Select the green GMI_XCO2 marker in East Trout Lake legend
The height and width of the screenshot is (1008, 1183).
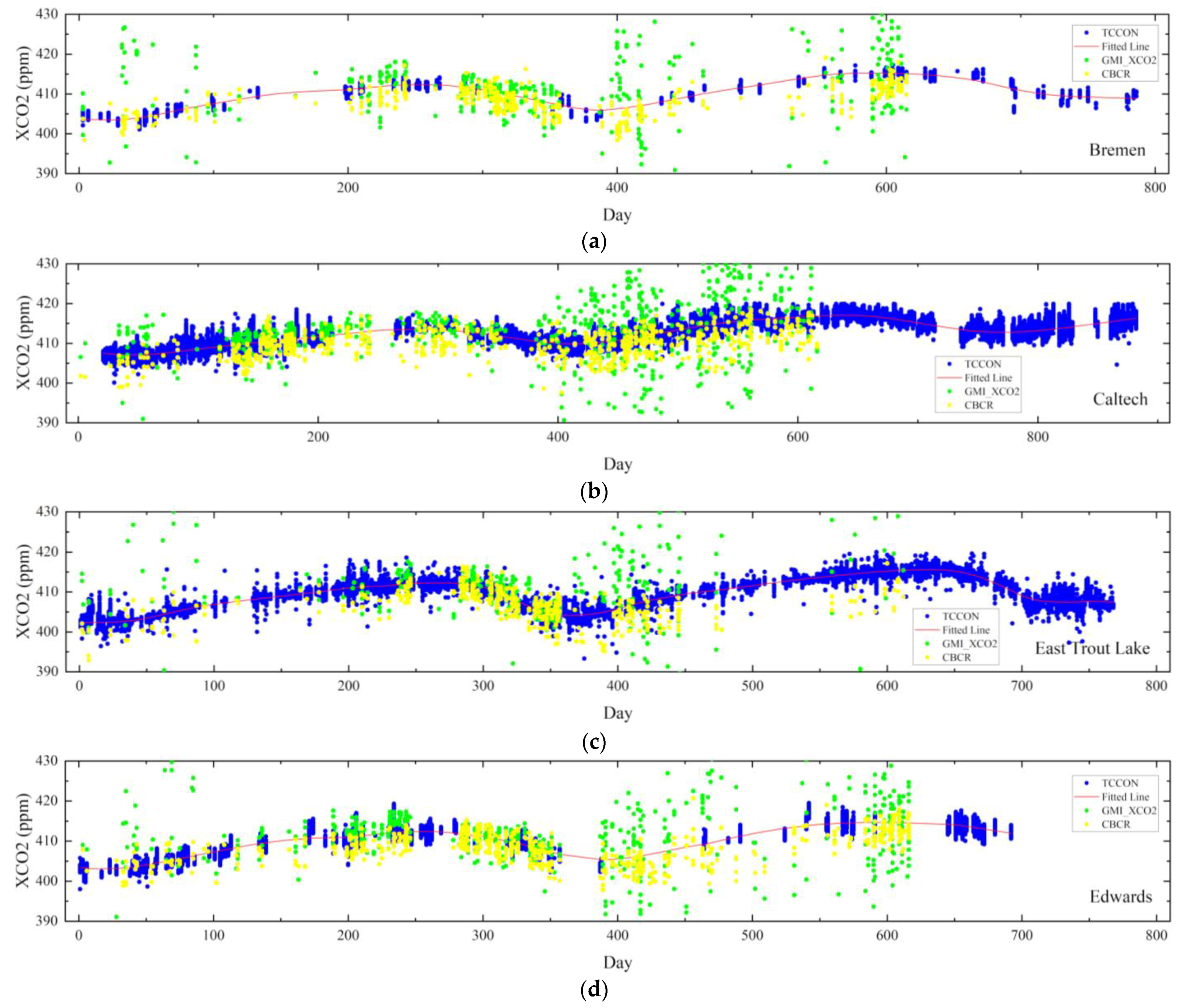click(926, 643)
